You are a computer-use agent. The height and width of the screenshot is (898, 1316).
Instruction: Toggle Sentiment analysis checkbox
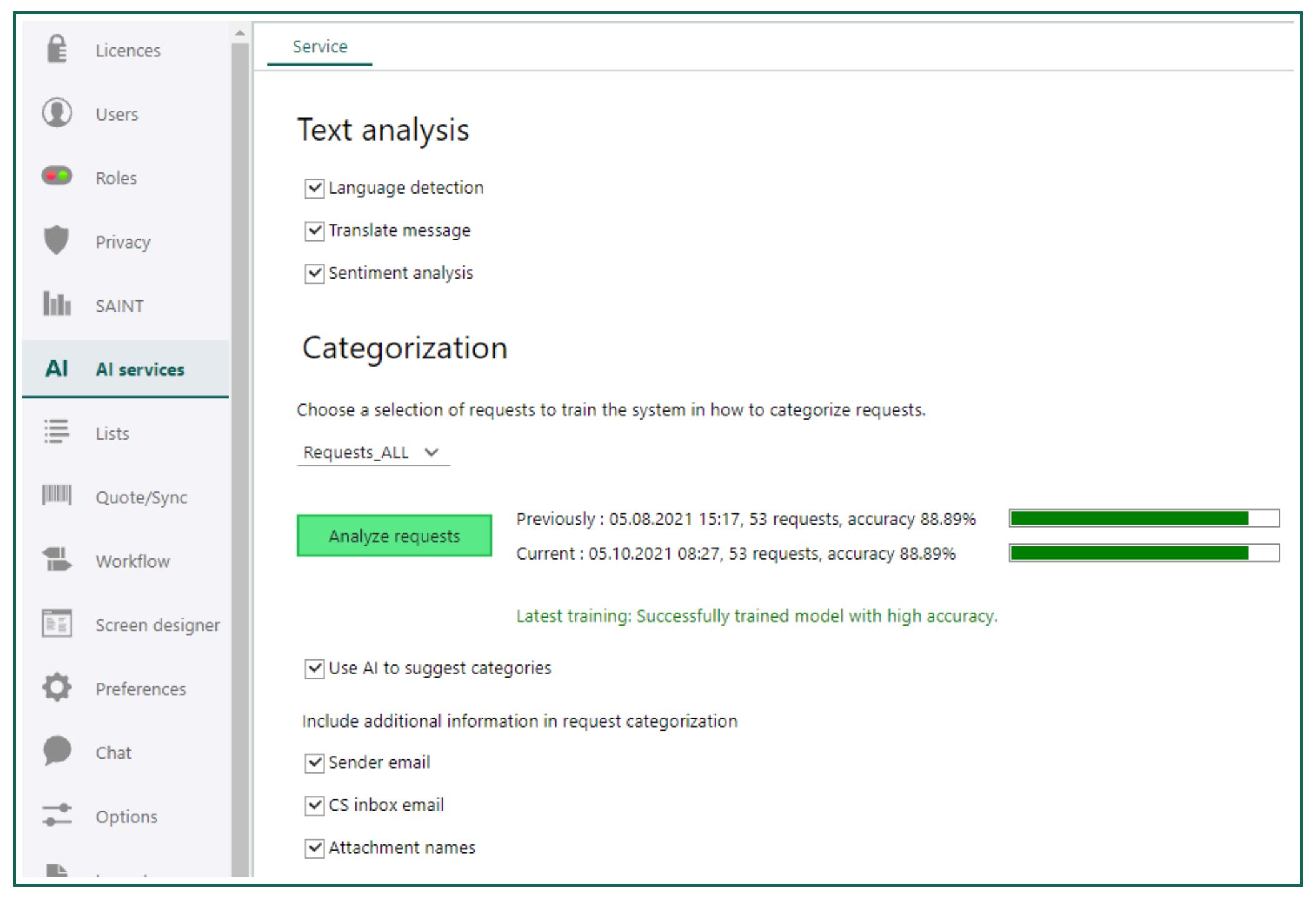click(314, 273)
